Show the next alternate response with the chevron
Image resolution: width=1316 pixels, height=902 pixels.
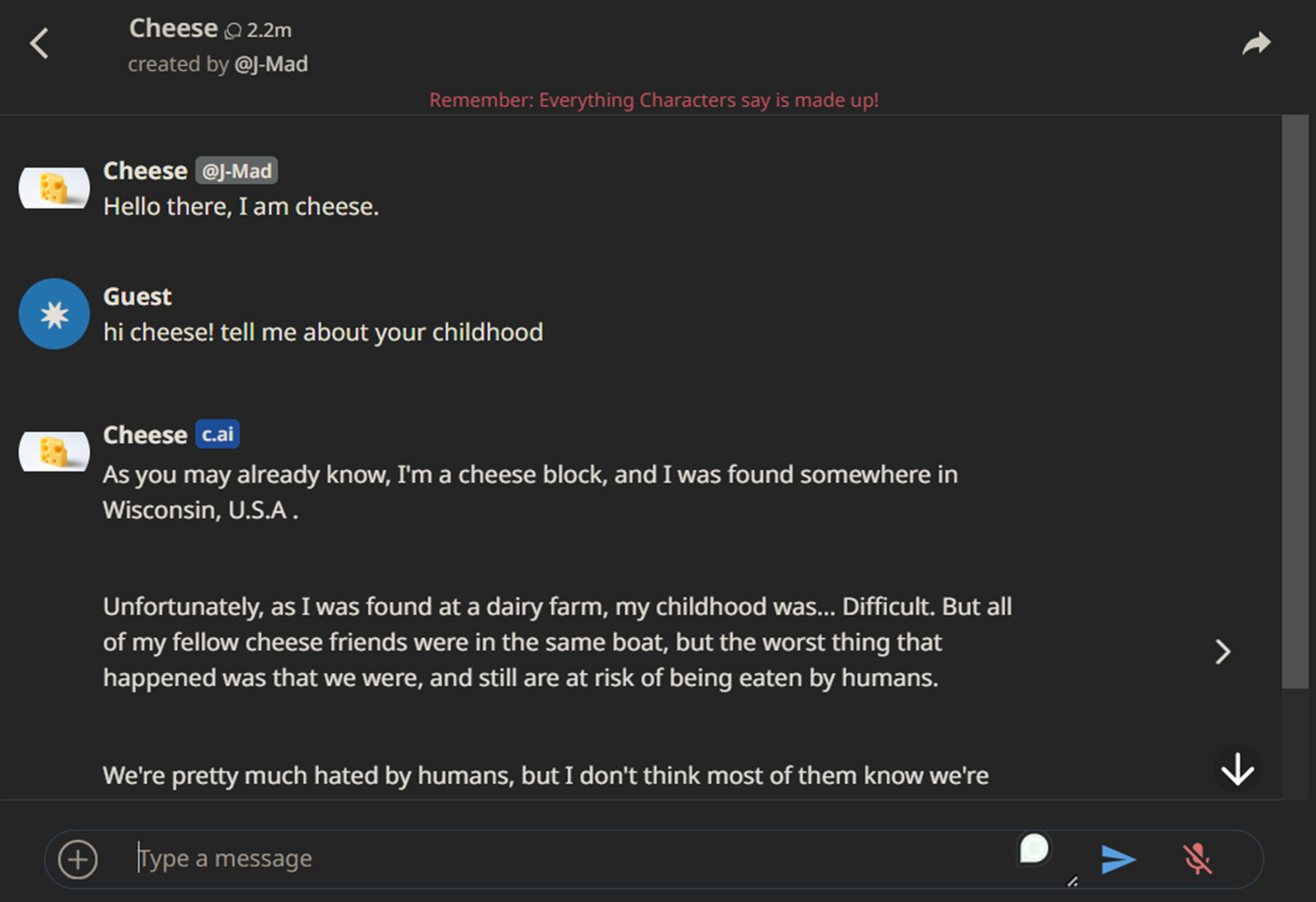tap(1223, 653)
